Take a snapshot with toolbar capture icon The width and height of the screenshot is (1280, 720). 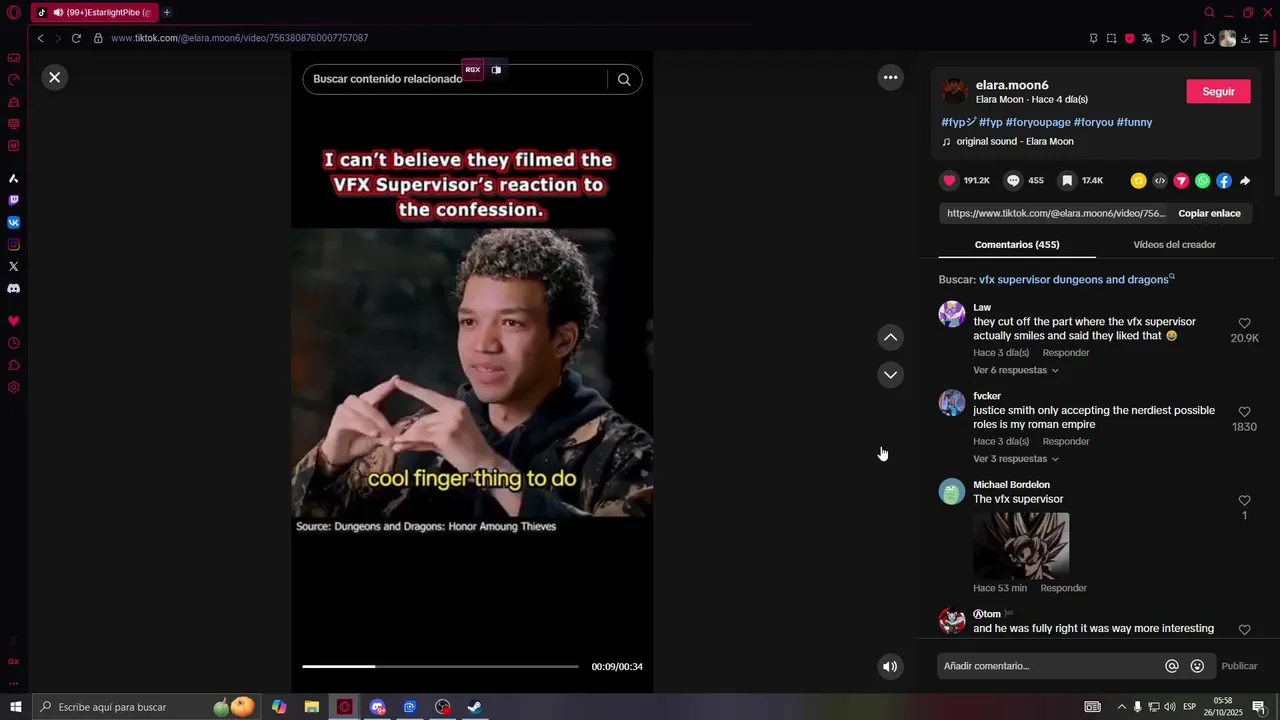1111,38
